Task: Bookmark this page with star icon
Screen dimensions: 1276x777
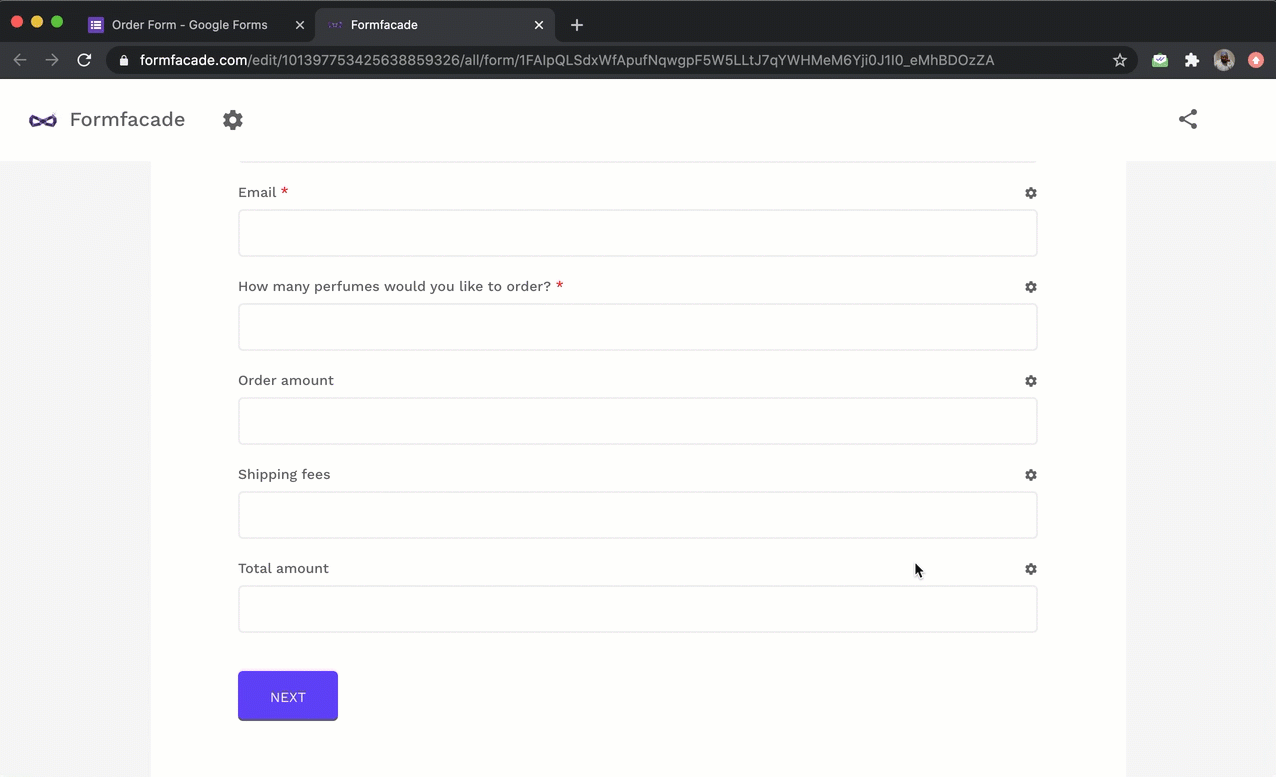Action: click(x=1119, y=60)
